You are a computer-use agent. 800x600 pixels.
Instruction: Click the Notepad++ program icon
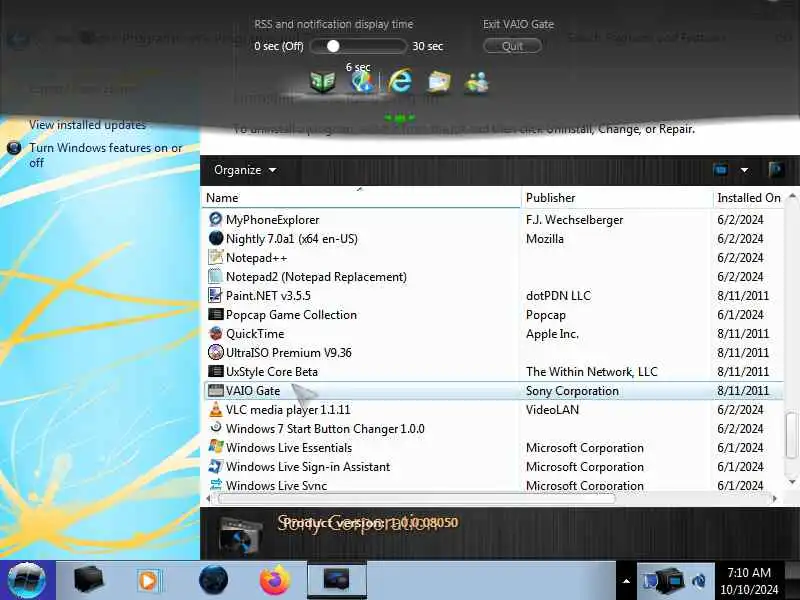(216, 257)
